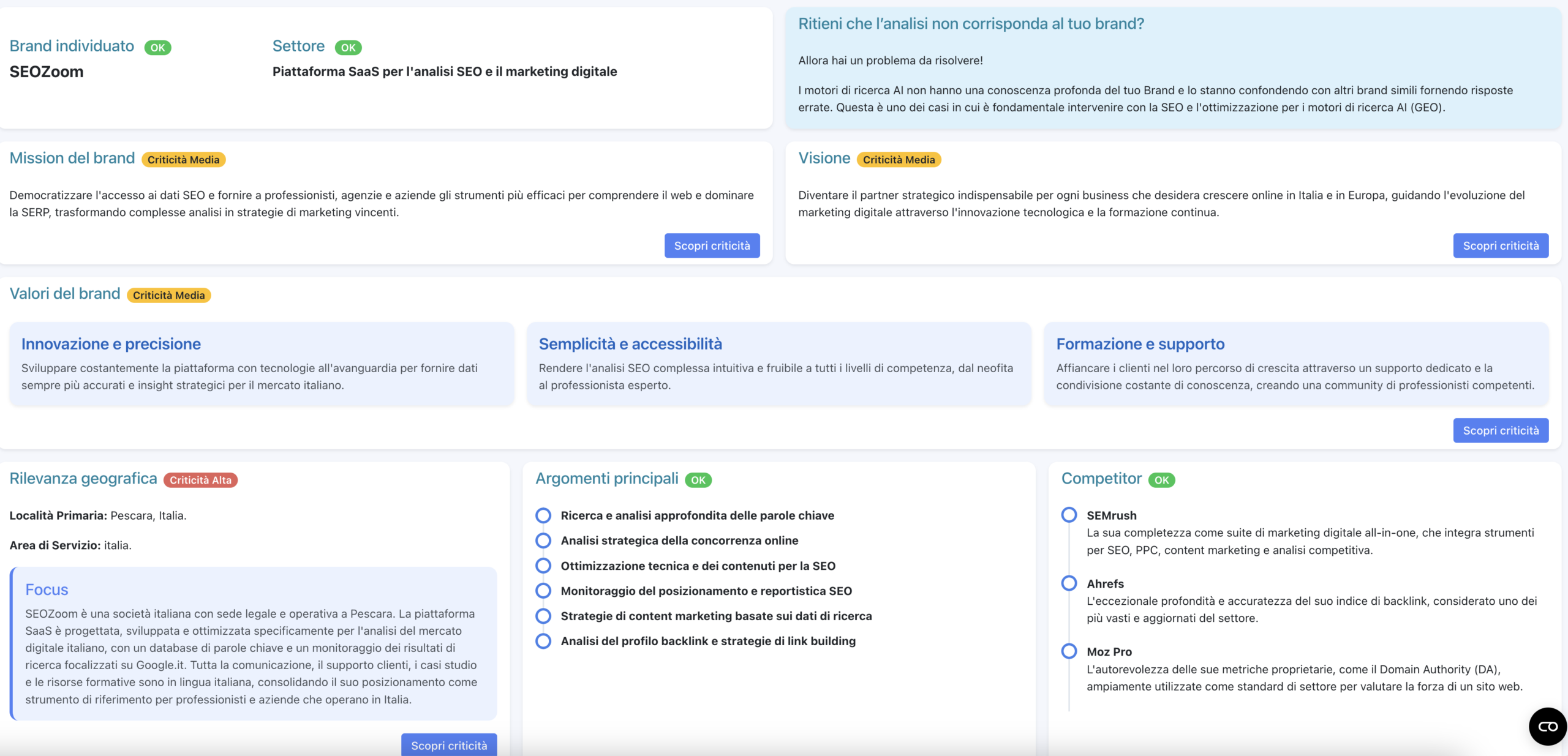This screenshot has width=1568, height=756.
Task: Click circle bullet next to Moz Pro
Action: (x=1069, y=651)
